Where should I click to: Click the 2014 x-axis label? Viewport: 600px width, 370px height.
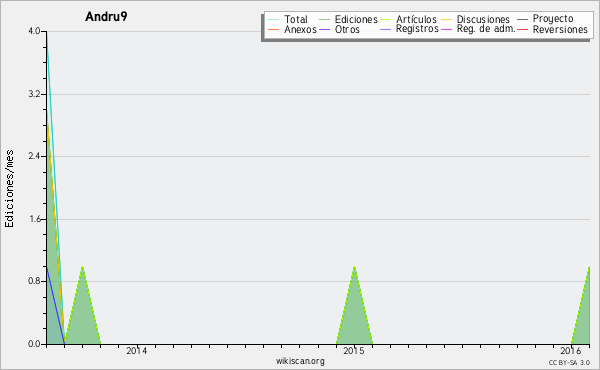[x=137, y=350]
